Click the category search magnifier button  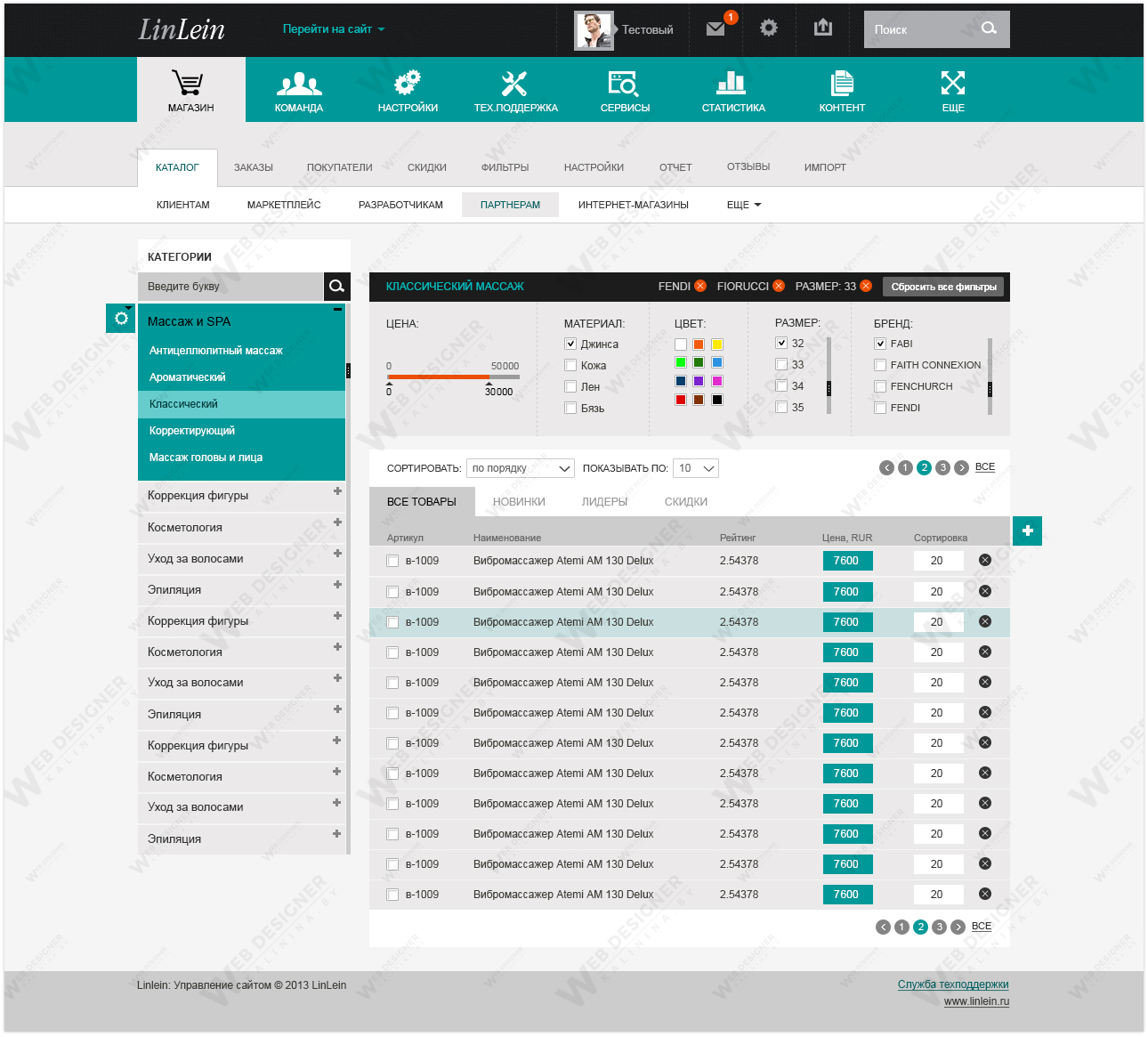336,286
